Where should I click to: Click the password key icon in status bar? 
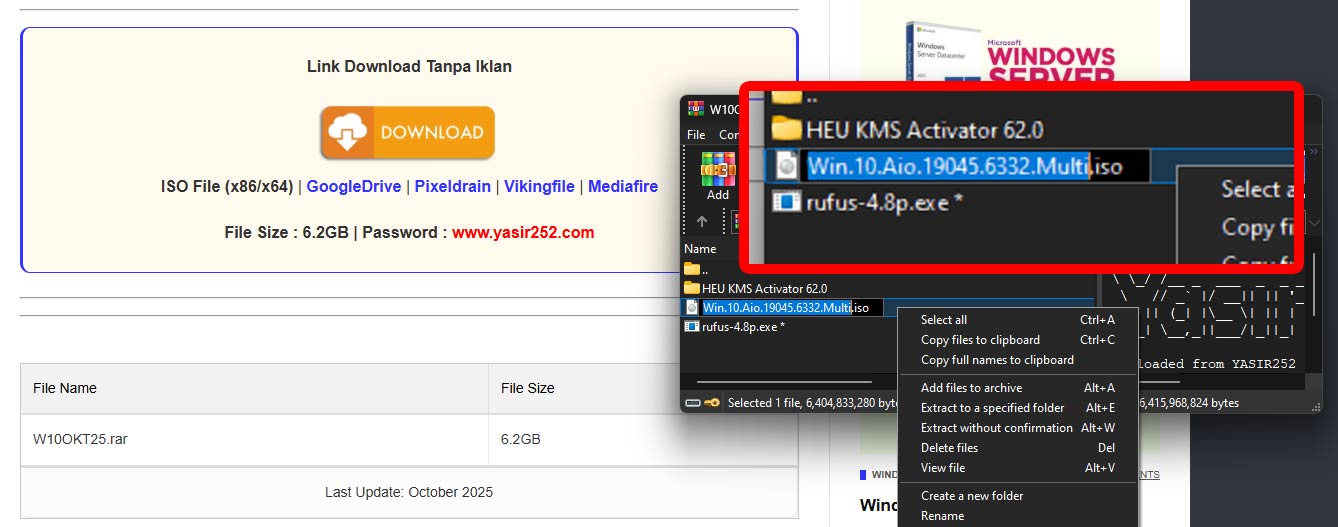coord(712,403)
